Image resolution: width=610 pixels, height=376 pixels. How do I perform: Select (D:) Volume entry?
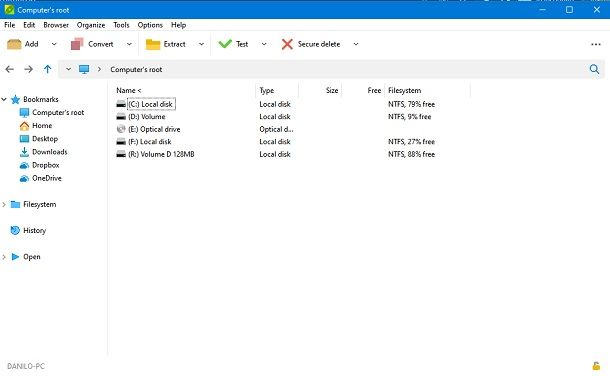147,117
